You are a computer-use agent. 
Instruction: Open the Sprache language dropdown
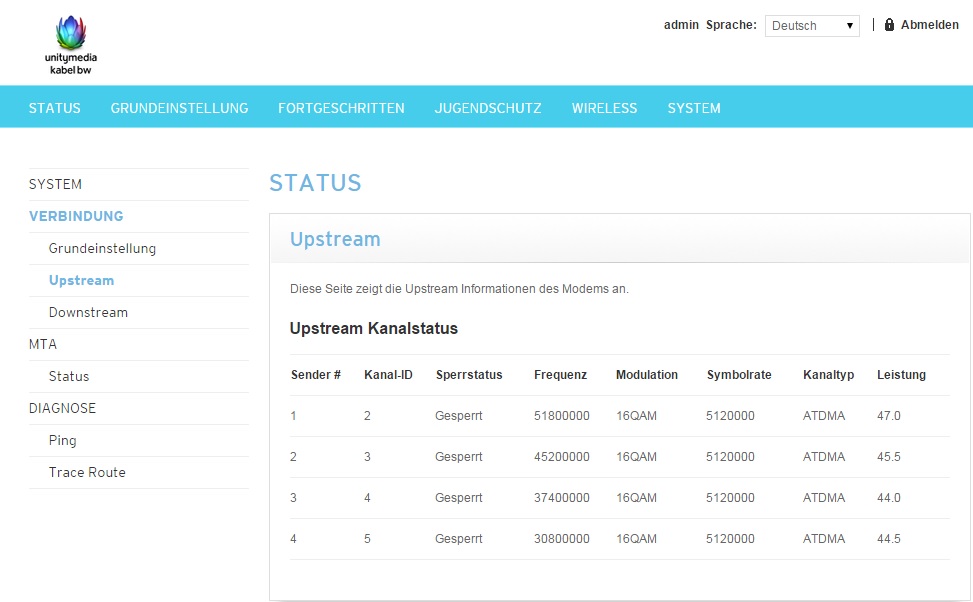812,26
